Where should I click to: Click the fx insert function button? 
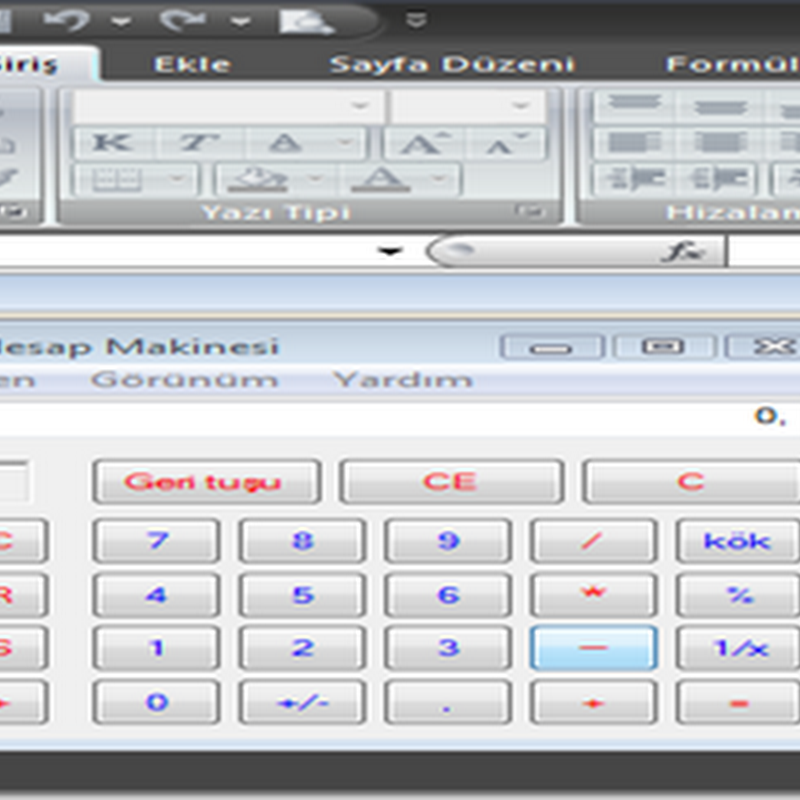click(684, 252)
